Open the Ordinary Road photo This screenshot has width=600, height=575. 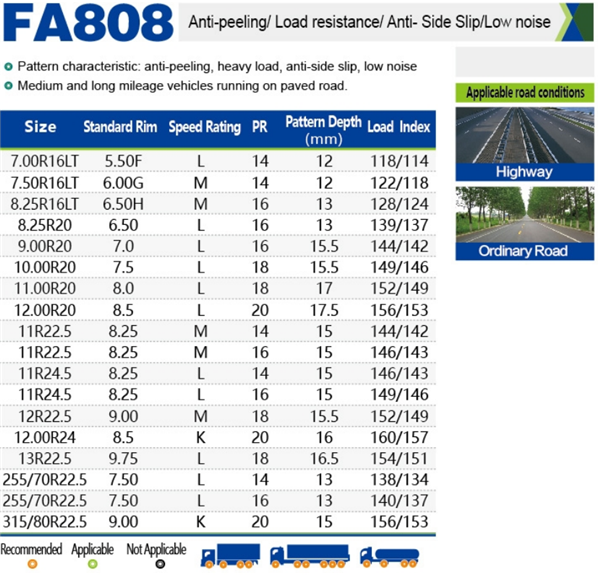click(x=525, y=215)
